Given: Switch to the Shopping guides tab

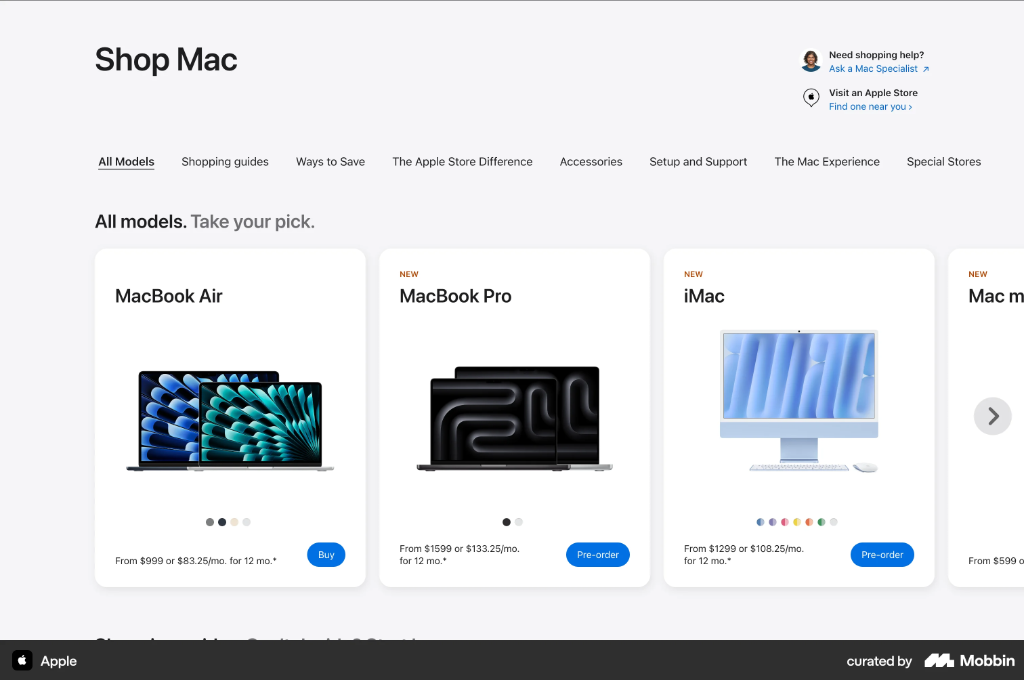Looking at the screenshot, I should click(x=225, y=161).
